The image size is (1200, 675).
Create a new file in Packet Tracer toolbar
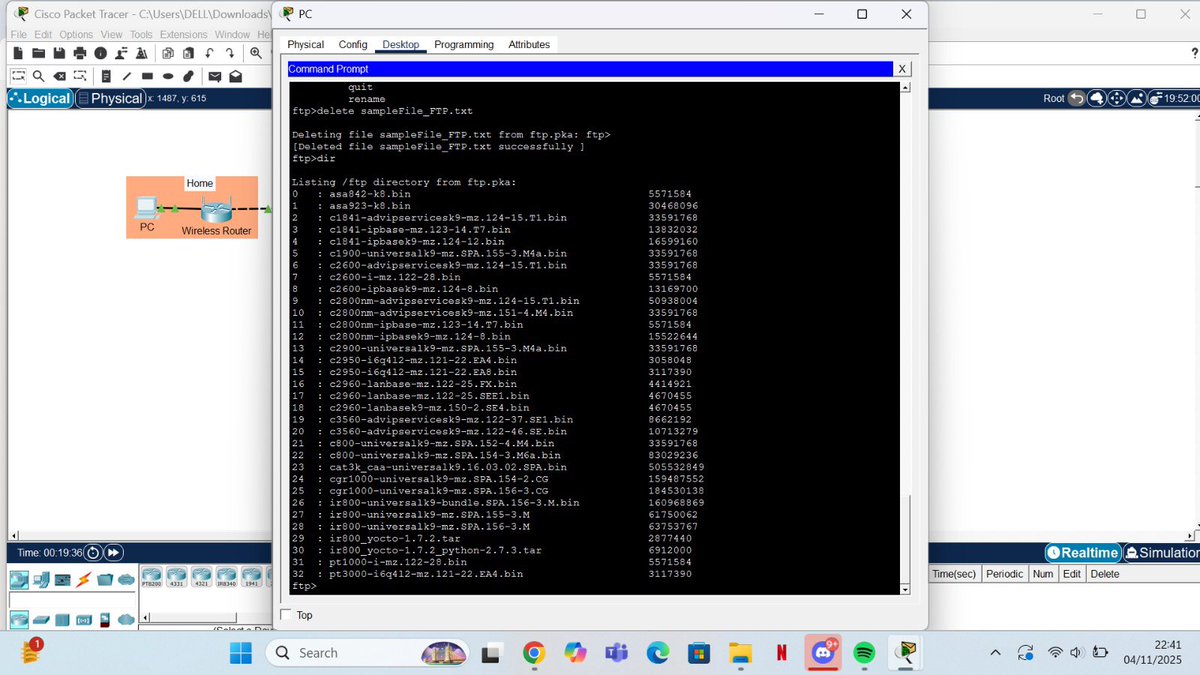[x=18, y=53]
